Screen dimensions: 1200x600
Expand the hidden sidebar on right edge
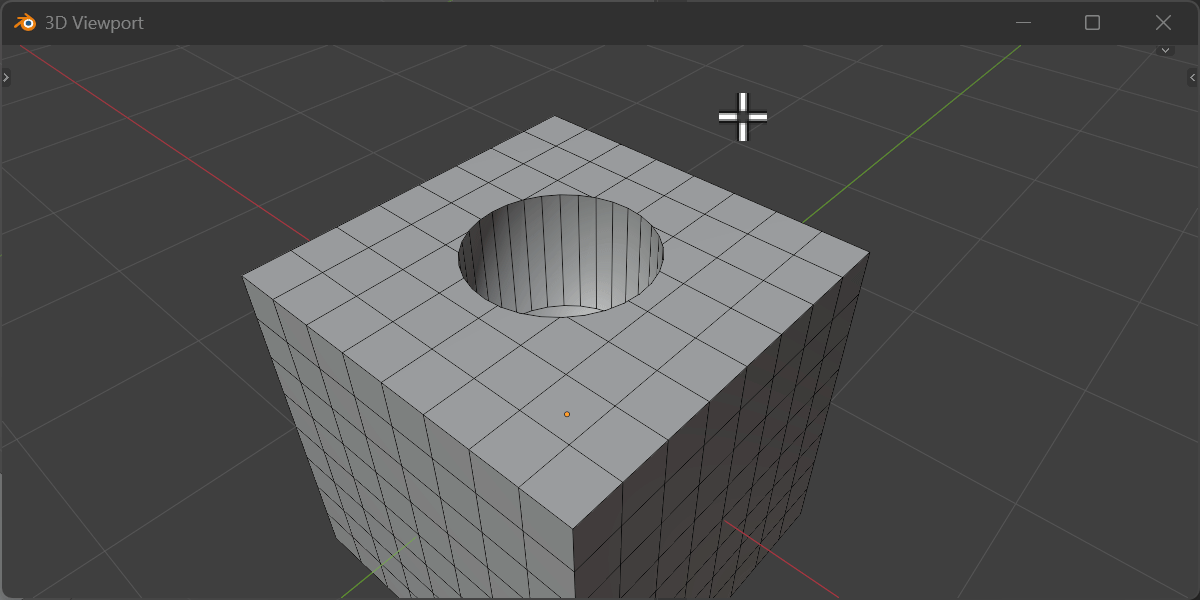[x=1192, y=77]
